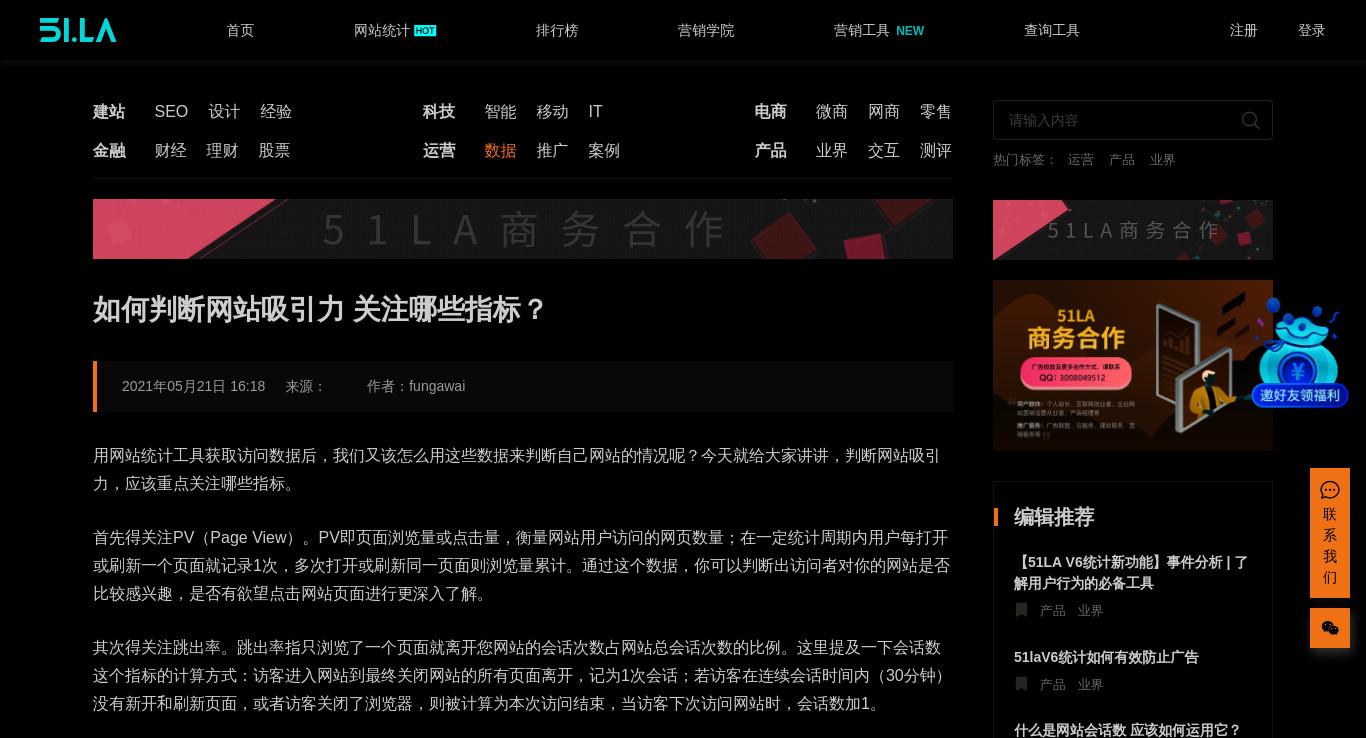Open article 【51LA V6统计新功能】事件分析
The image size is (1366, 738).
tap(1131, 573)
